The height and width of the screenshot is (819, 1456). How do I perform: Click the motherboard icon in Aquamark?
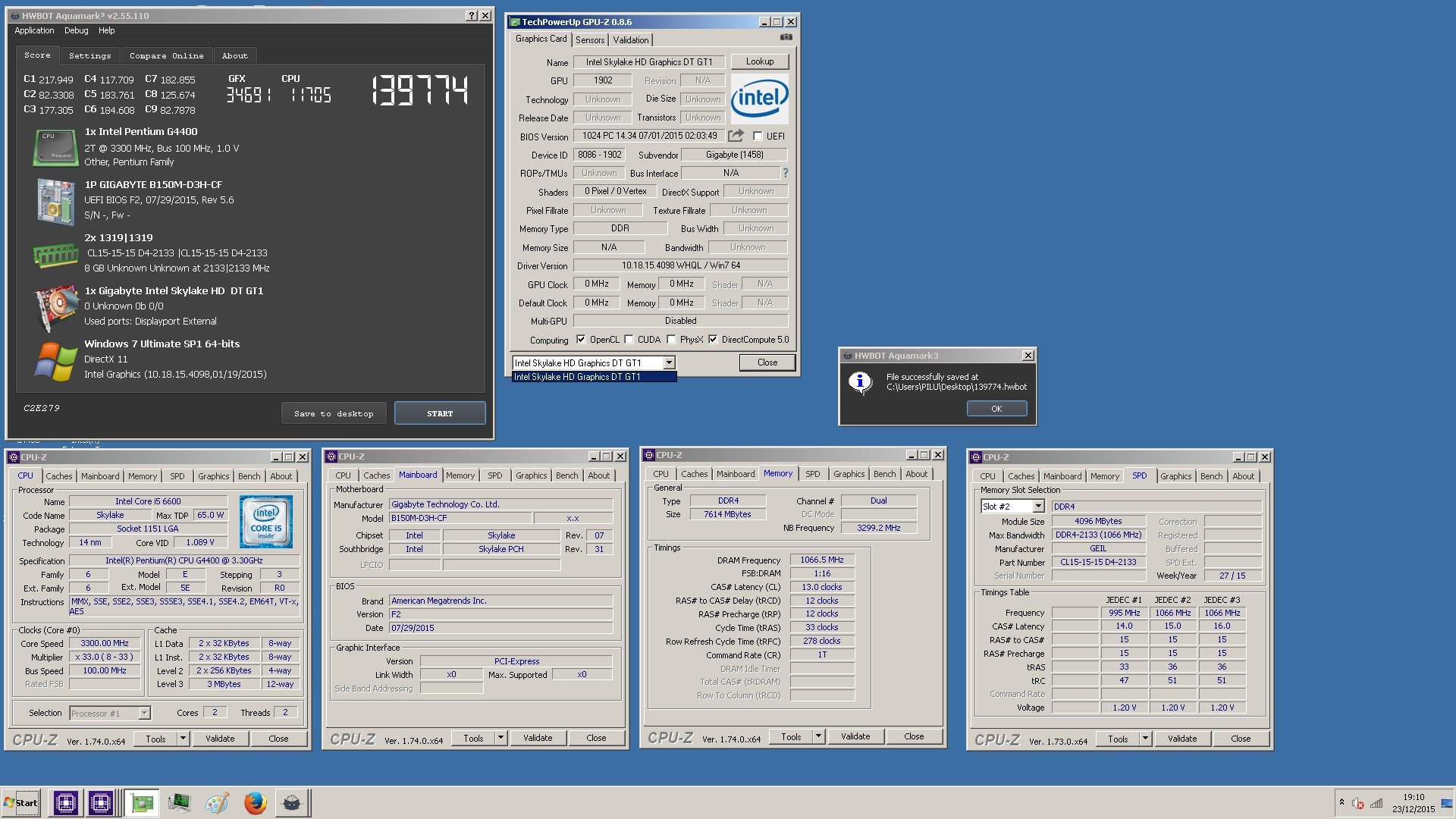56,201
